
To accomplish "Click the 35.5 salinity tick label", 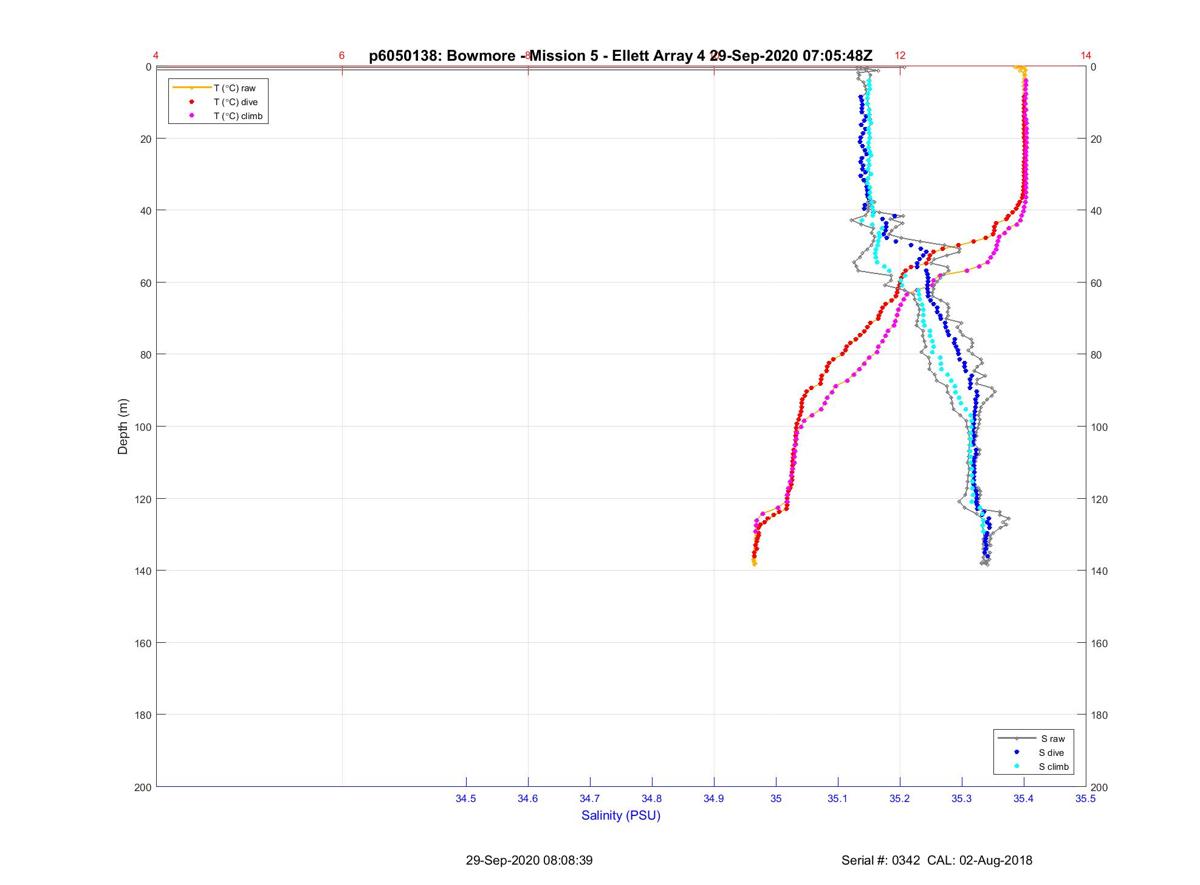I will pyautogui.click(x=1085, y=798).
